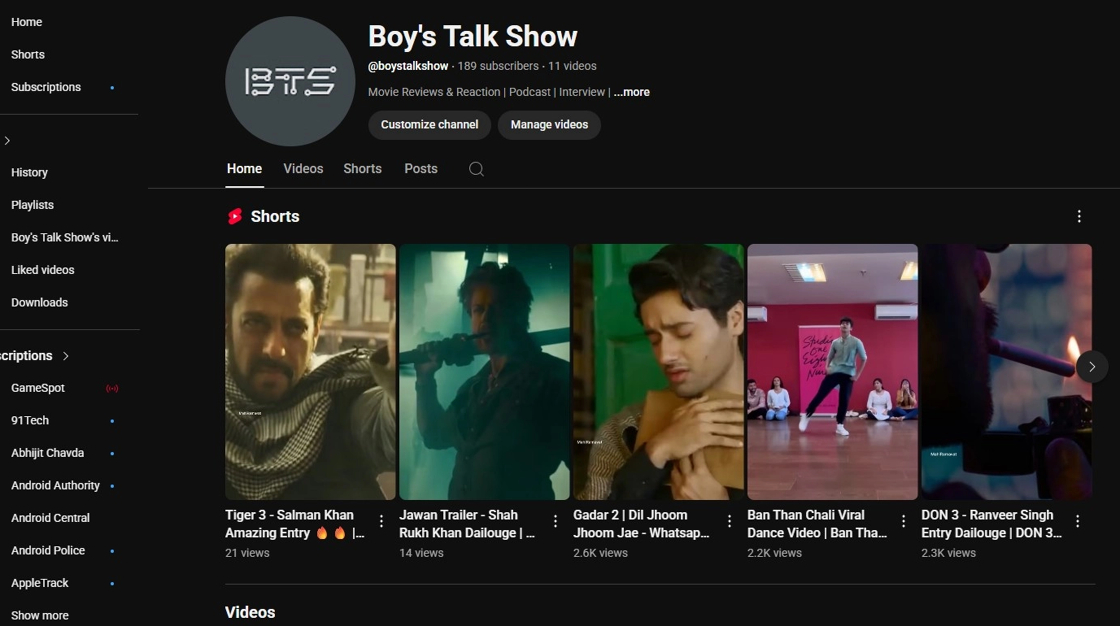Image resolution: width=1120 pixels, height=626 pixels.
Task: Expand the sidebar 'You' section chevron
Action: pyautogui.click(x=7, y=141)
